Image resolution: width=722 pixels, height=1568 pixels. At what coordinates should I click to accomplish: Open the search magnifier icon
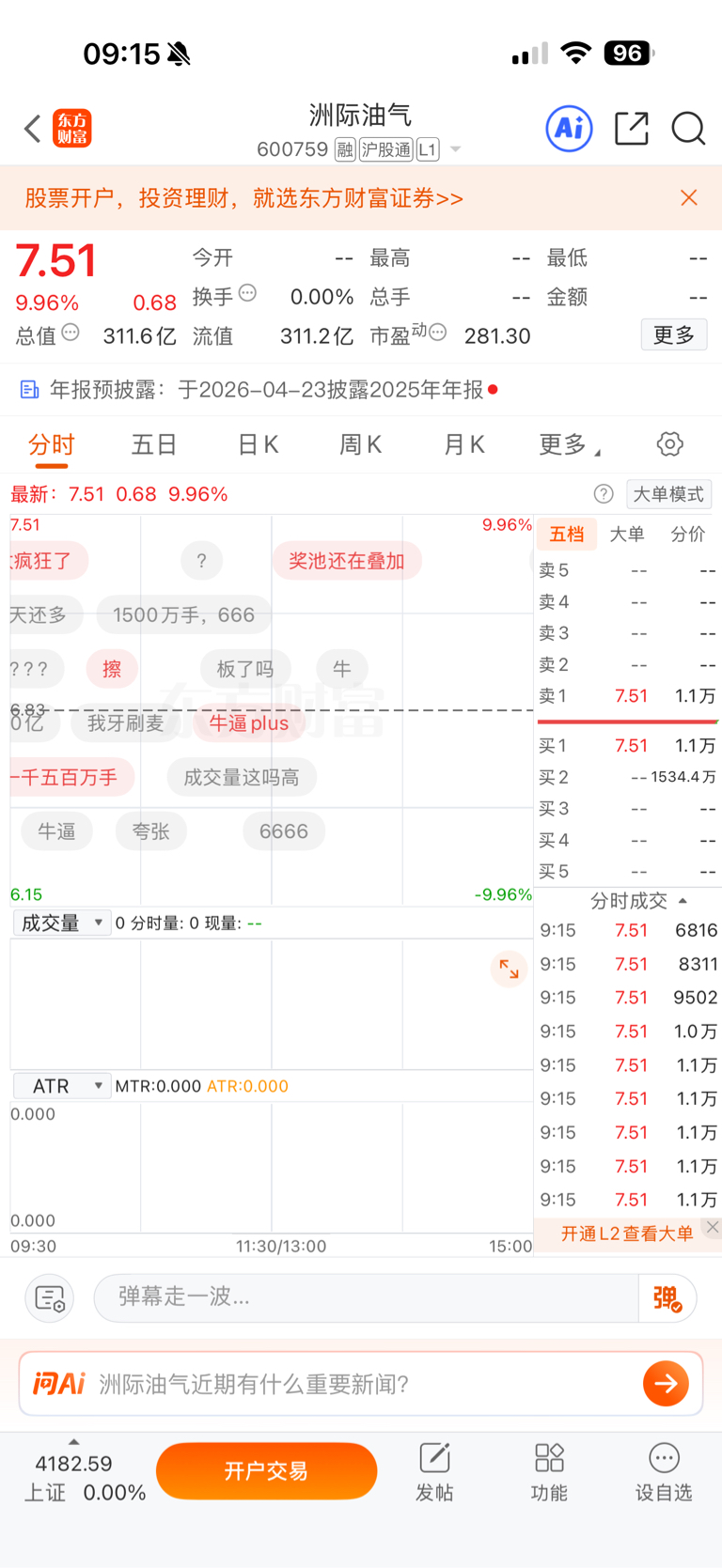pos(688,129)
